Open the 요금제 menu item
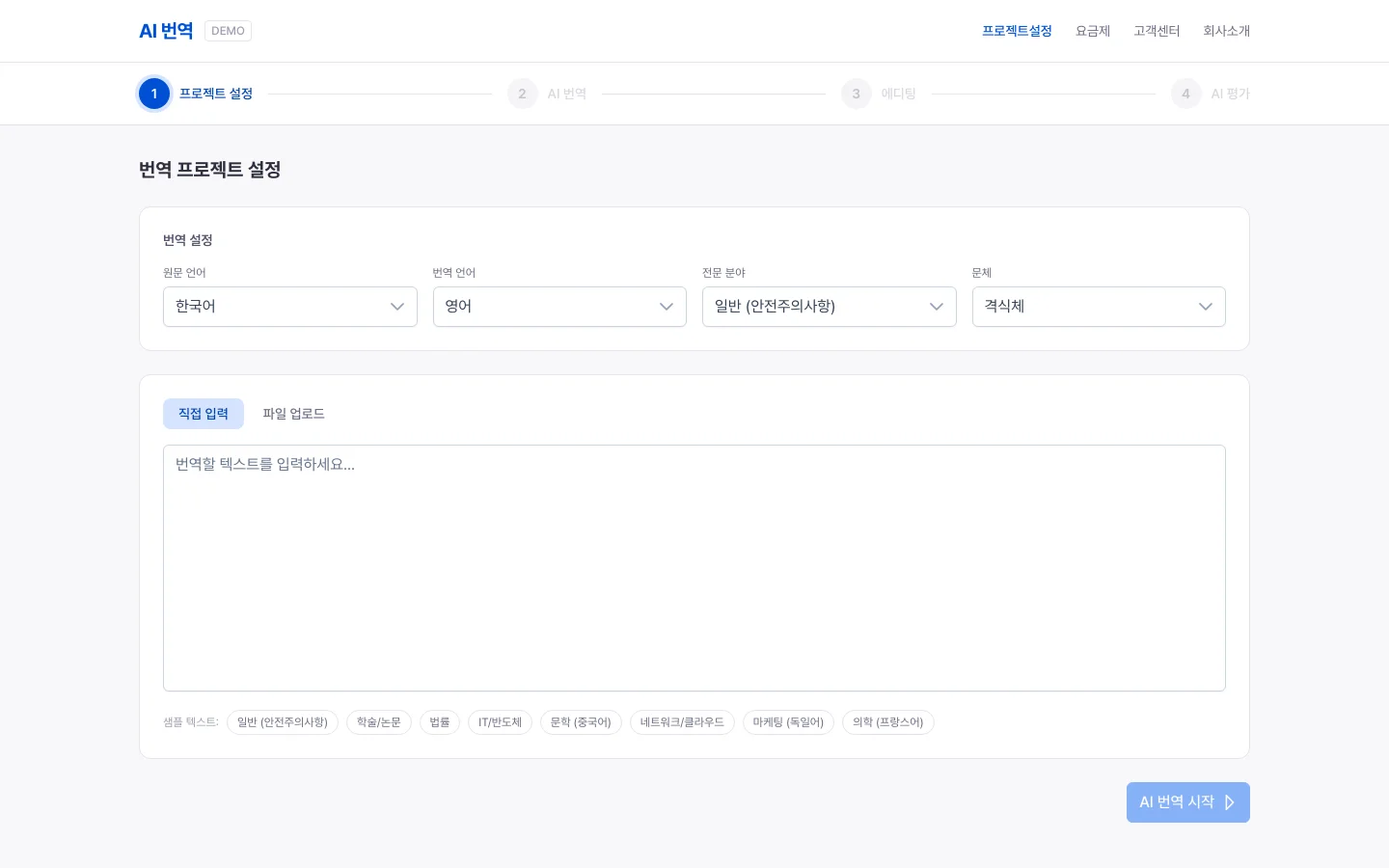 pos(1092,30)
